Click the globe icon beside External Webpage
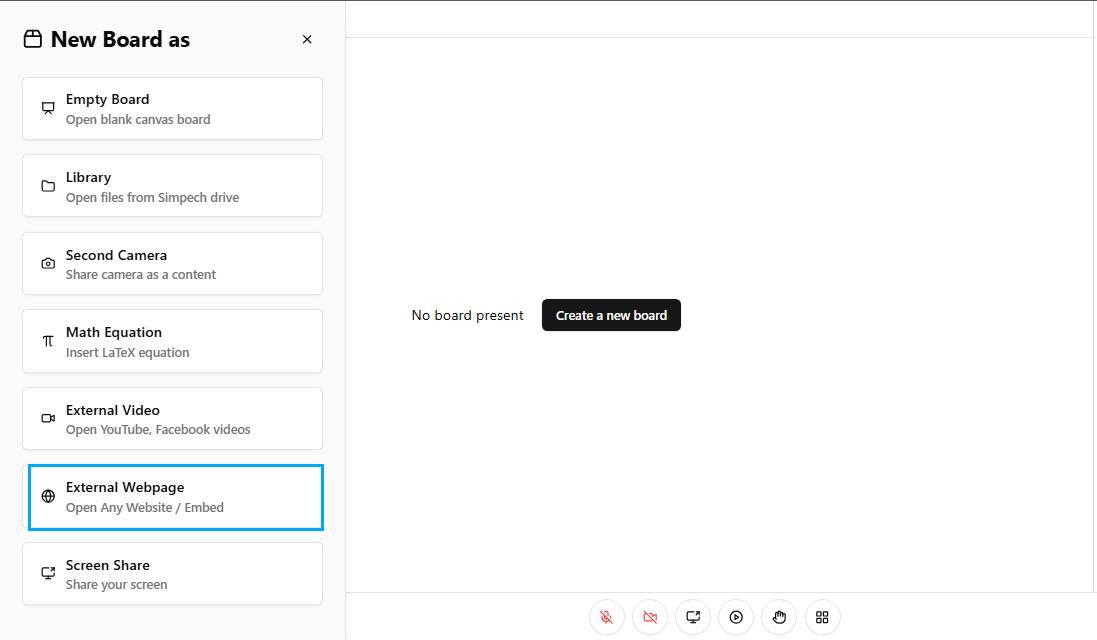The image size is (1097, 640). [48, 497]
